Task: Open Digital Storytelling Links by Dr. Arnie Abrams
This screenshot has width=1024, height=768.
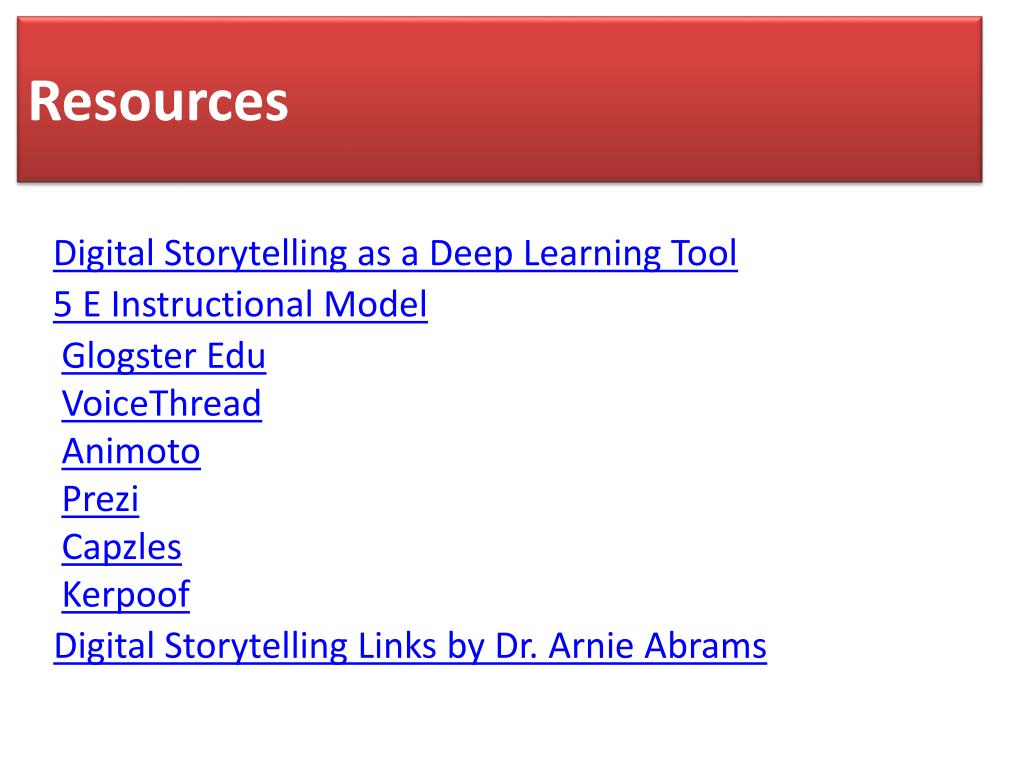Action: [410, 646]
